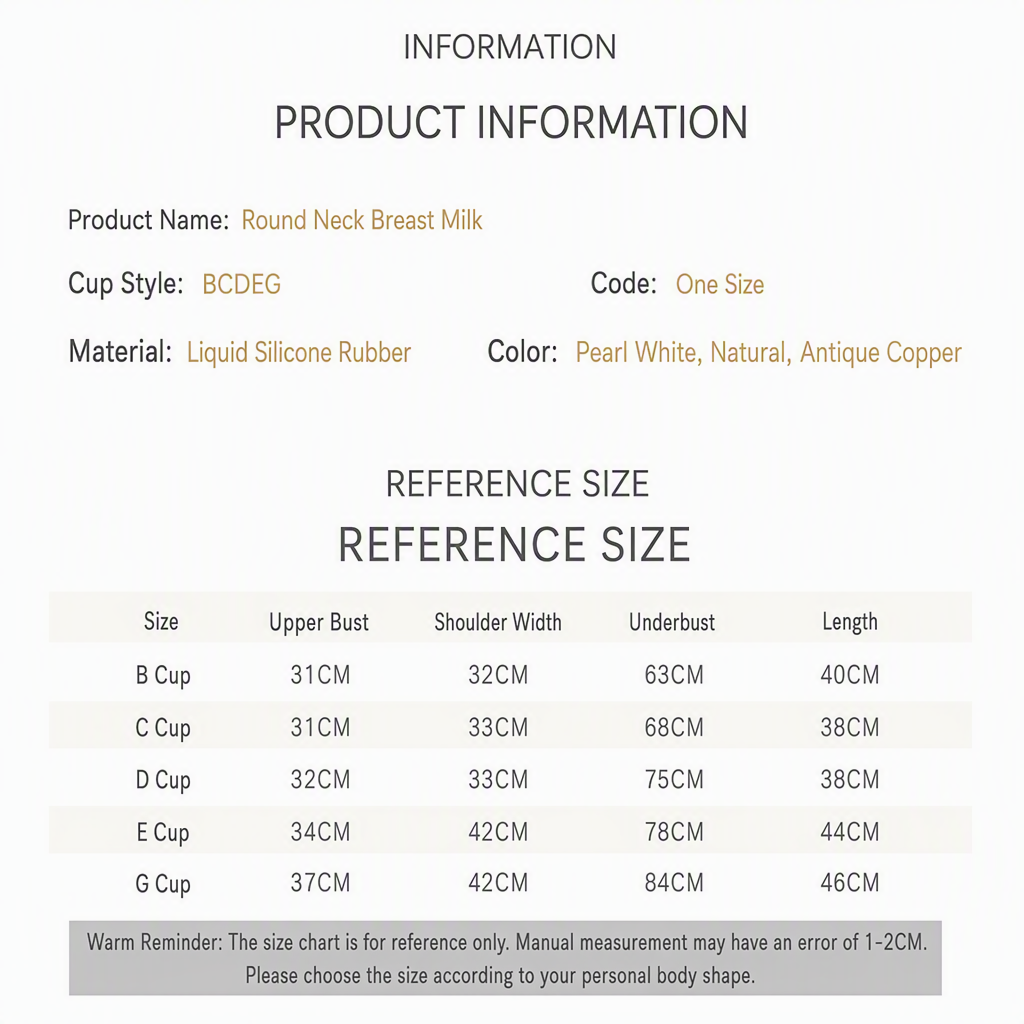
Task: Select the Liquid Silicone Rubber material text
Action: click(299, 353)
